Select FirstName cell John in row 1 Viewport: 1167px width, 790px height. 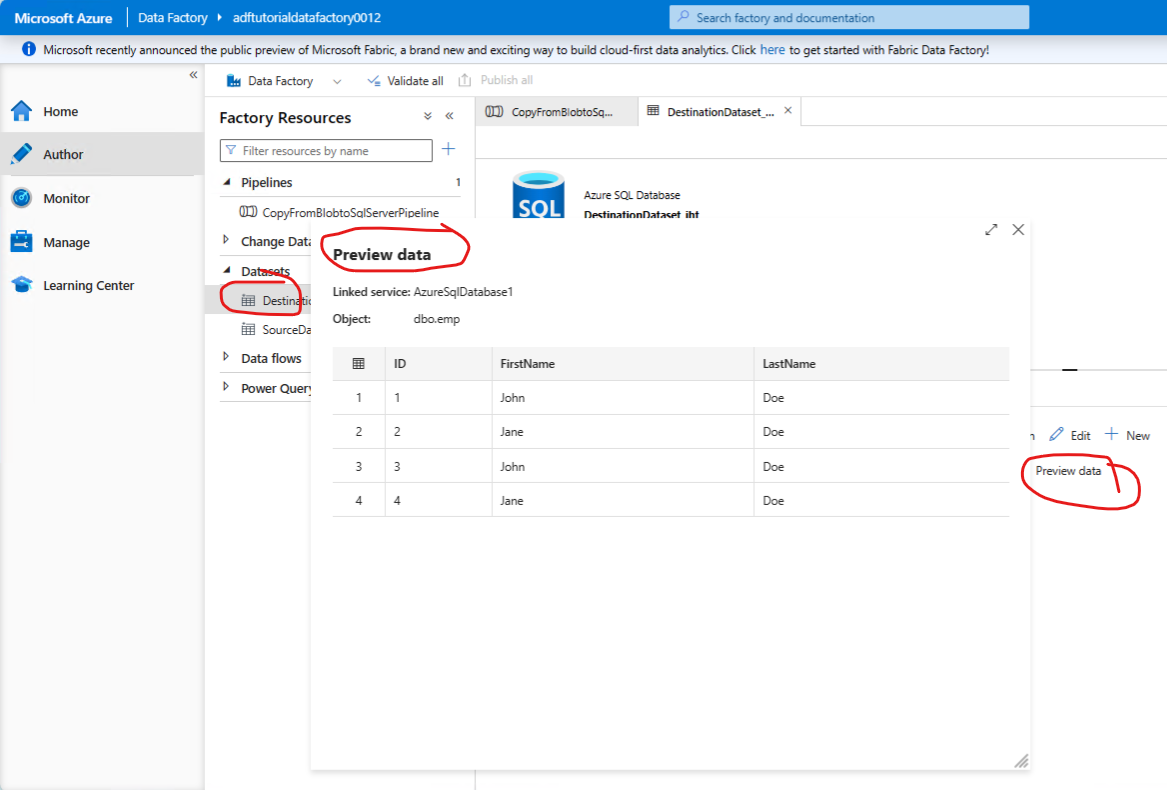622,398
